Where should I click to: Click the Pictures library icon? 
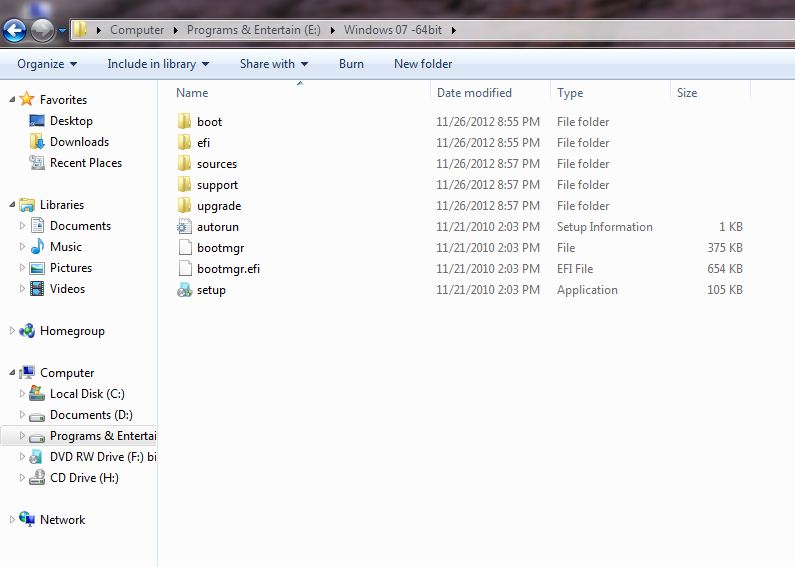37,268
